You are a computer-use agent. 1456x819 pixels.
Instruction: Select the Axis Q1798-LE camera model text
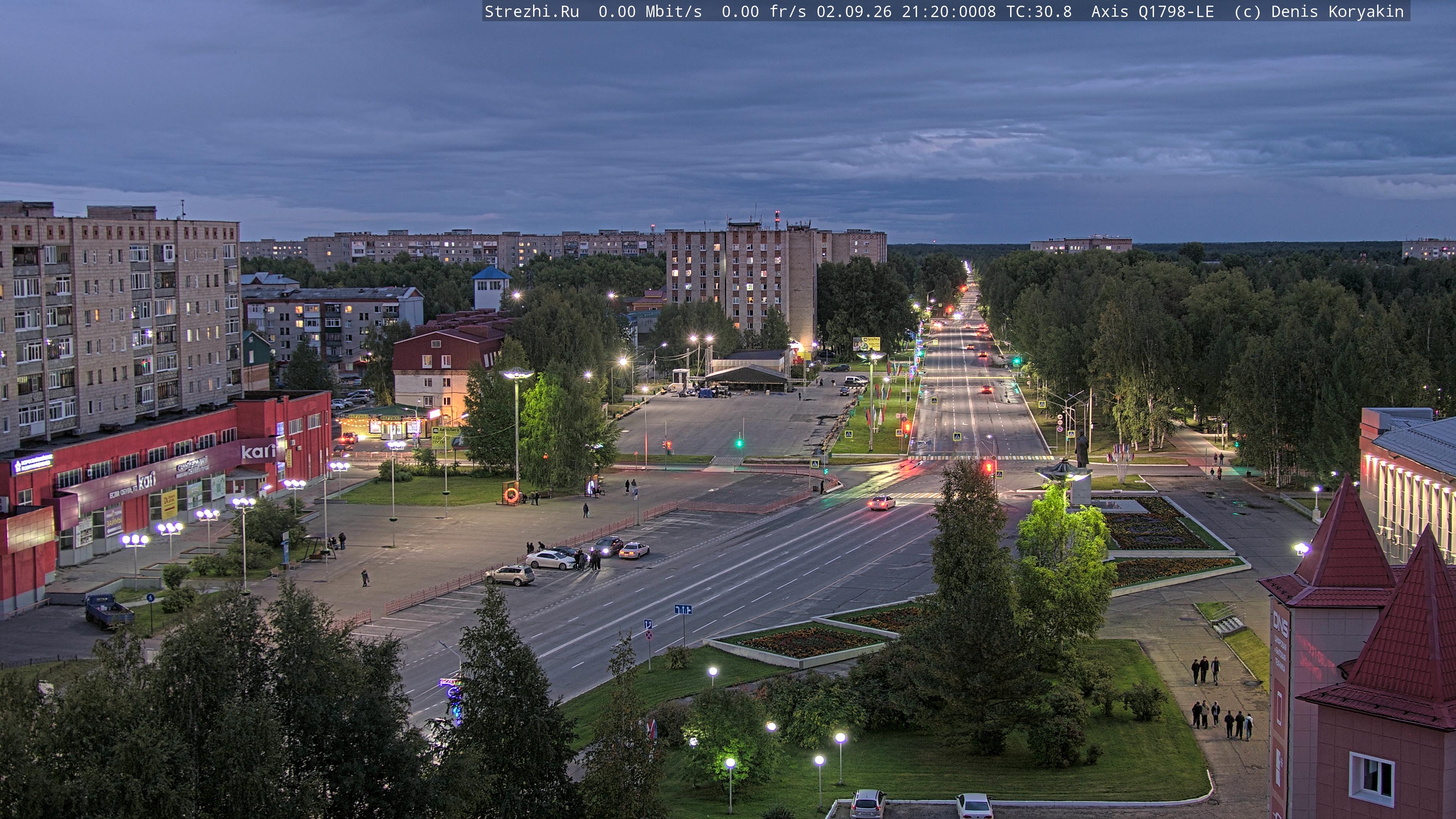(1153, 11)
